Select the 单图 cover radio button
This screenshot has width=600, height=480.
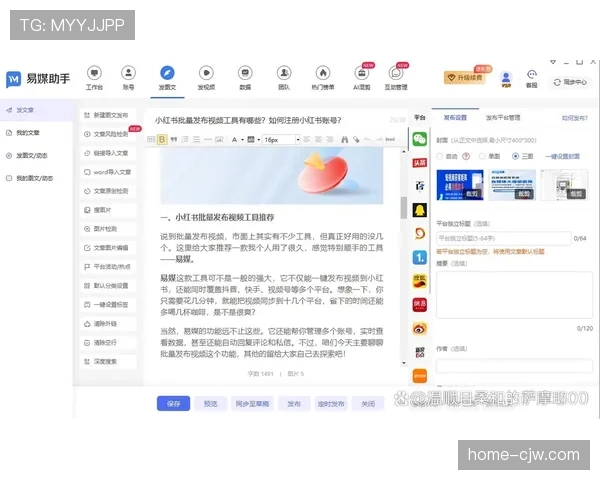[482, 156]
